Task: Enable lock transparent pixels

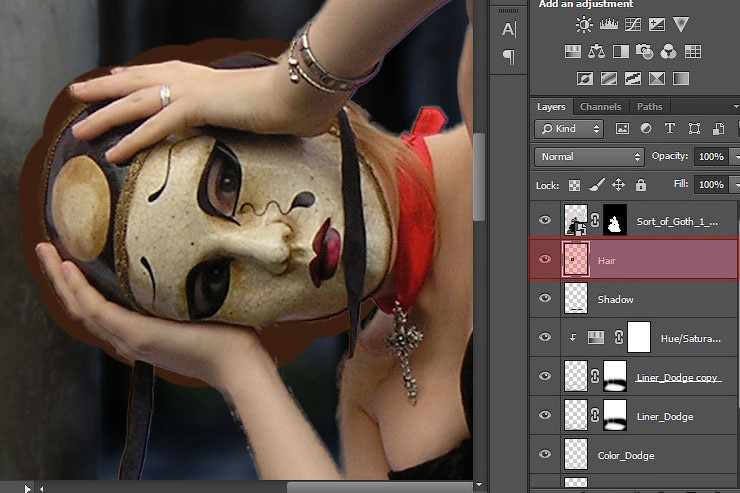Action: pos(575,185)
